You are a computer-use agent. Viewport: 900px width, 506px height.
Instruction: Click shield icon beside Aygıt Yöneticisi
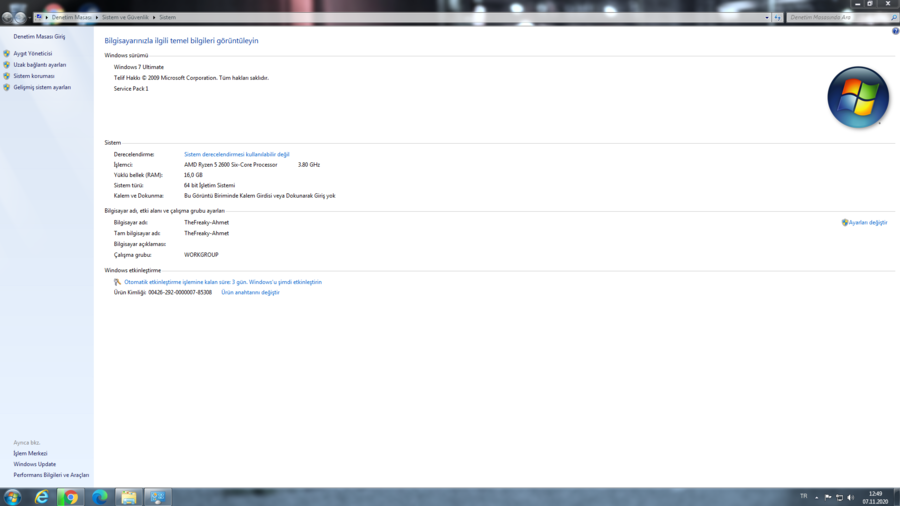(x=7, y=53)
